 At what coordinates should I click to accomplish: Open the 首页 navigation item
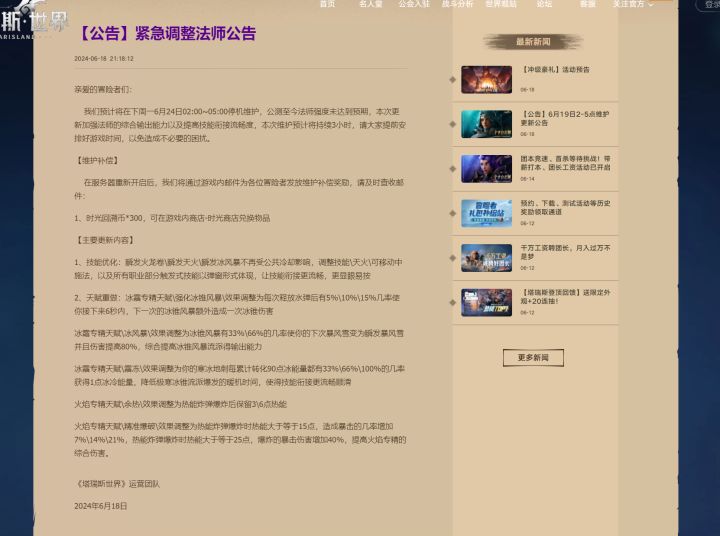coord(327,4)
